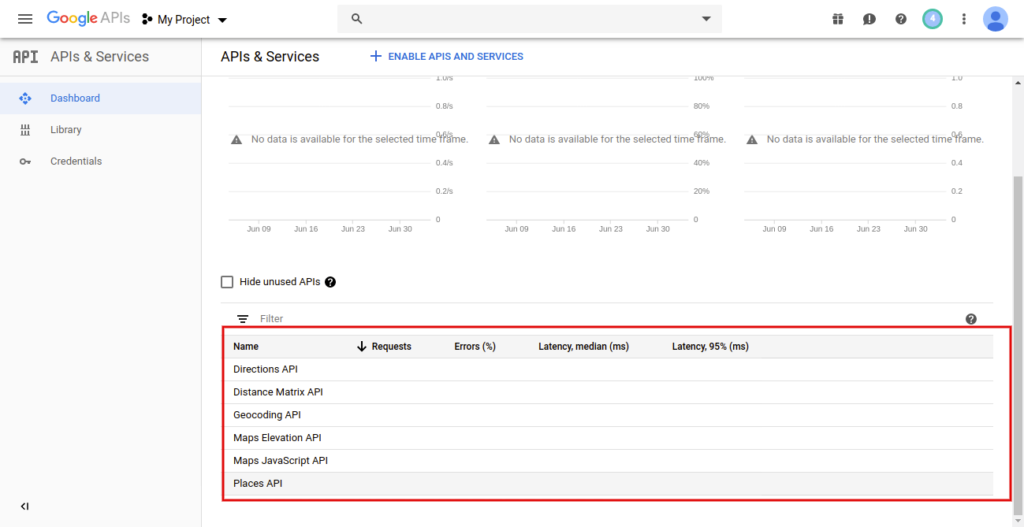Click the second chart's no-data warning icon
The height and width of the screenshot is (527, 1024).
[494, 140]
